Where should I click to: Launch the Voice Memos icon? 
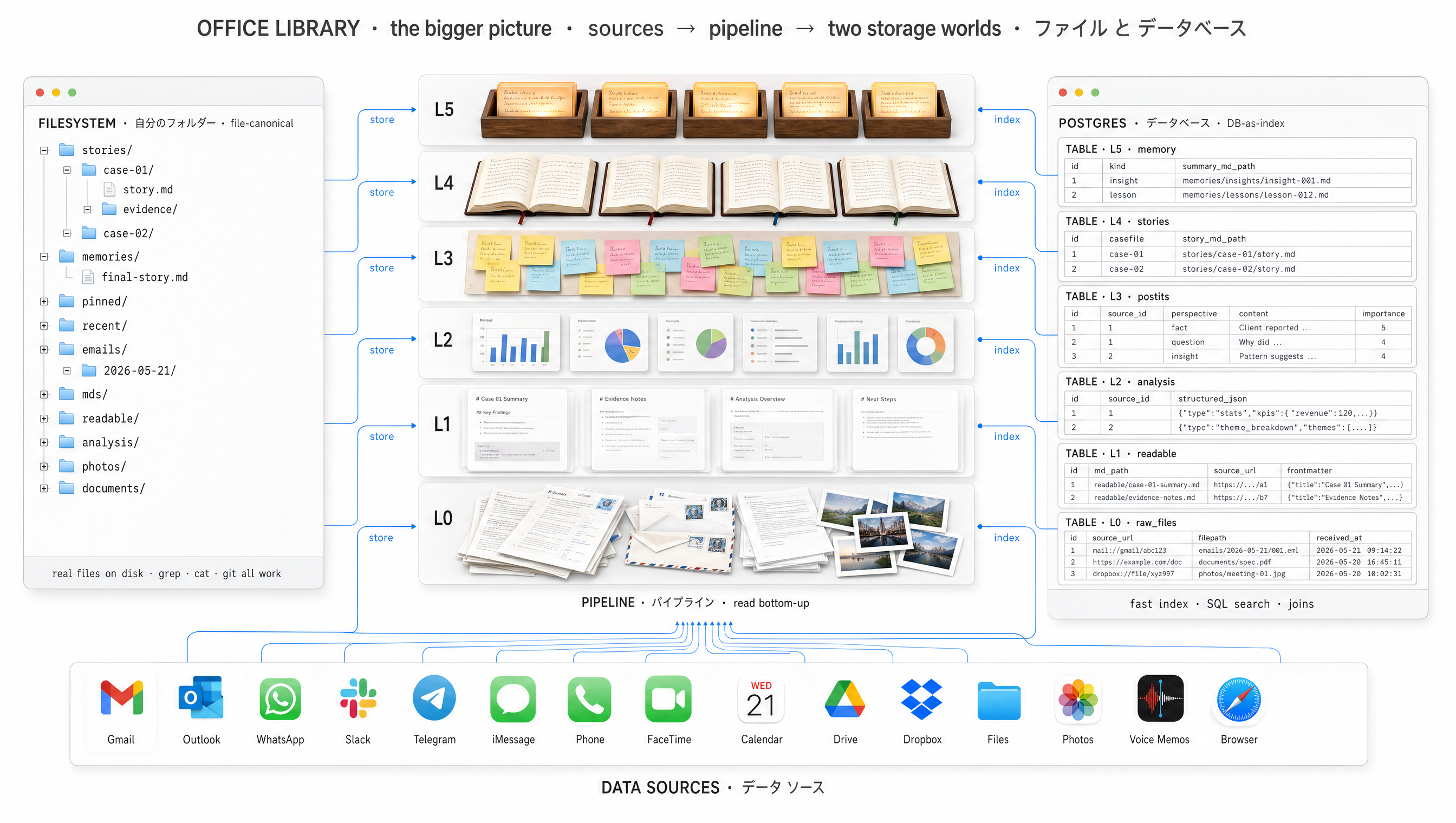pos(1160,698)
